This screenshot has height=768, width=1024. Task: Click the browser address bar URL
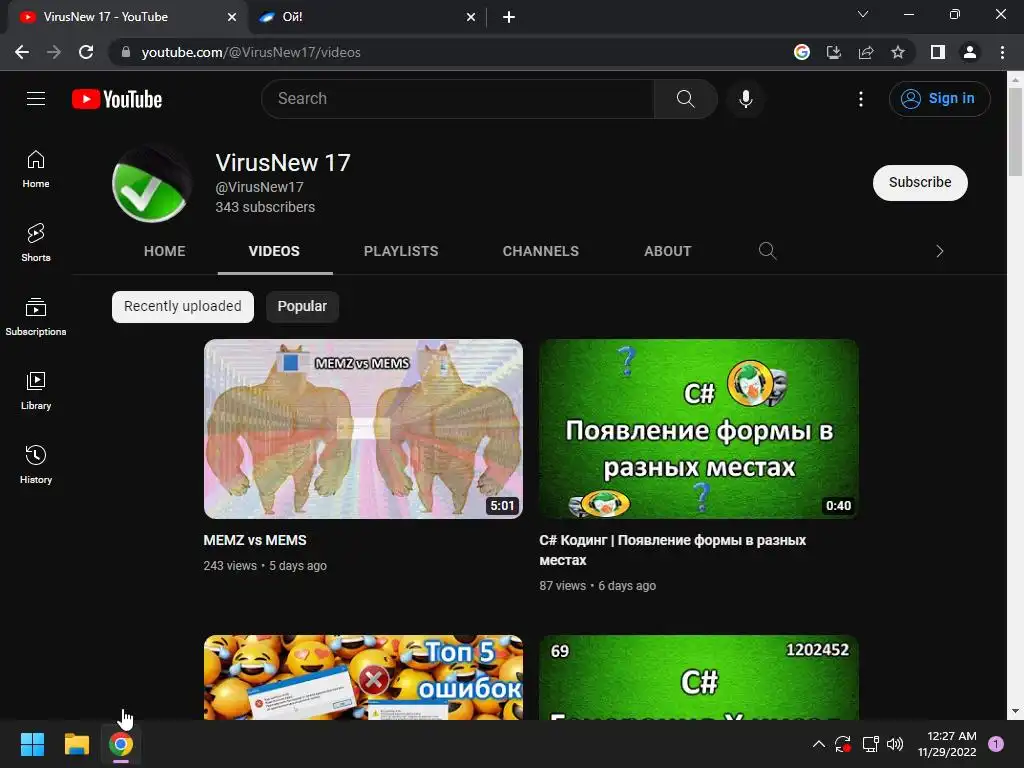pyautogui.click(x=251, y=52)
